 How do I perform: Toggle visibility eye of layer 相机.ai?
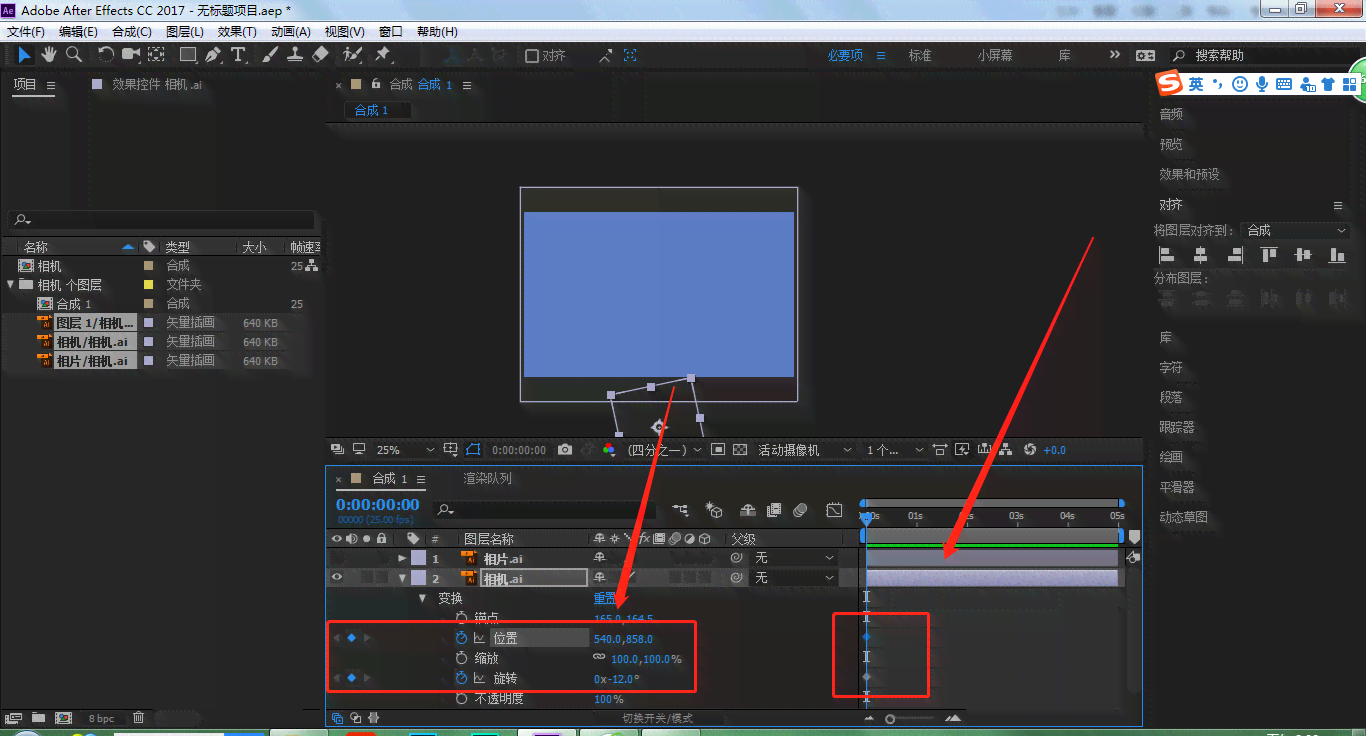tap(337, 577)
